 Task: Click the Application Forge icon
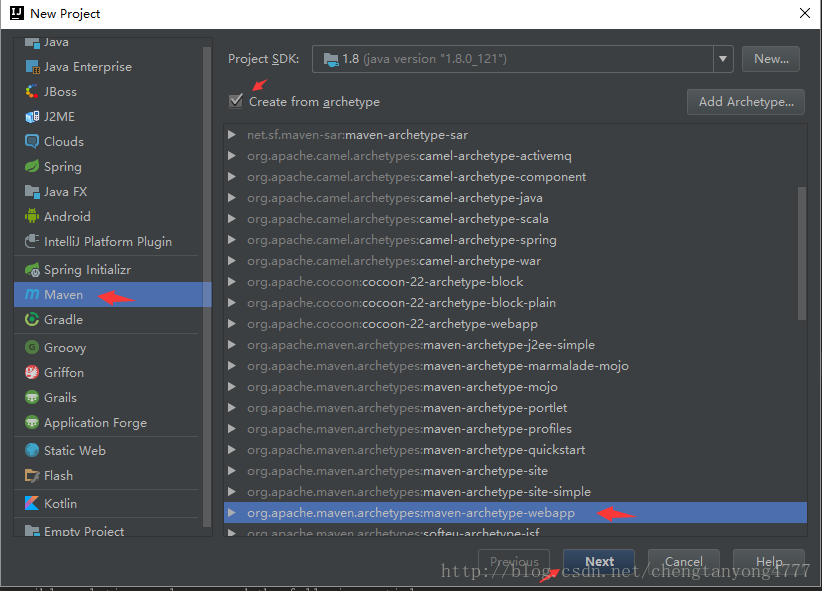[x=32, y=422]
